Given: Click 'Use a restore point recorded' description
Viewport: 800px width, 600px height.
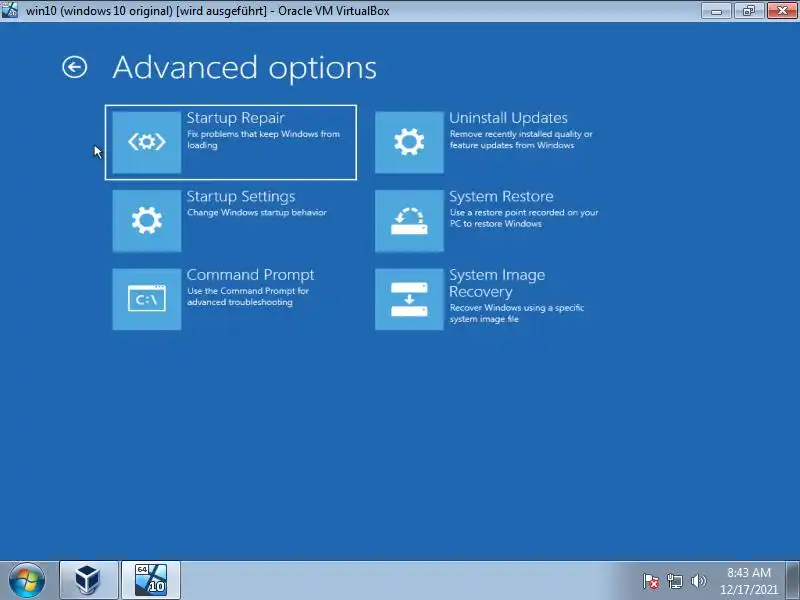Looking at the screenshot, I should 524,218.
